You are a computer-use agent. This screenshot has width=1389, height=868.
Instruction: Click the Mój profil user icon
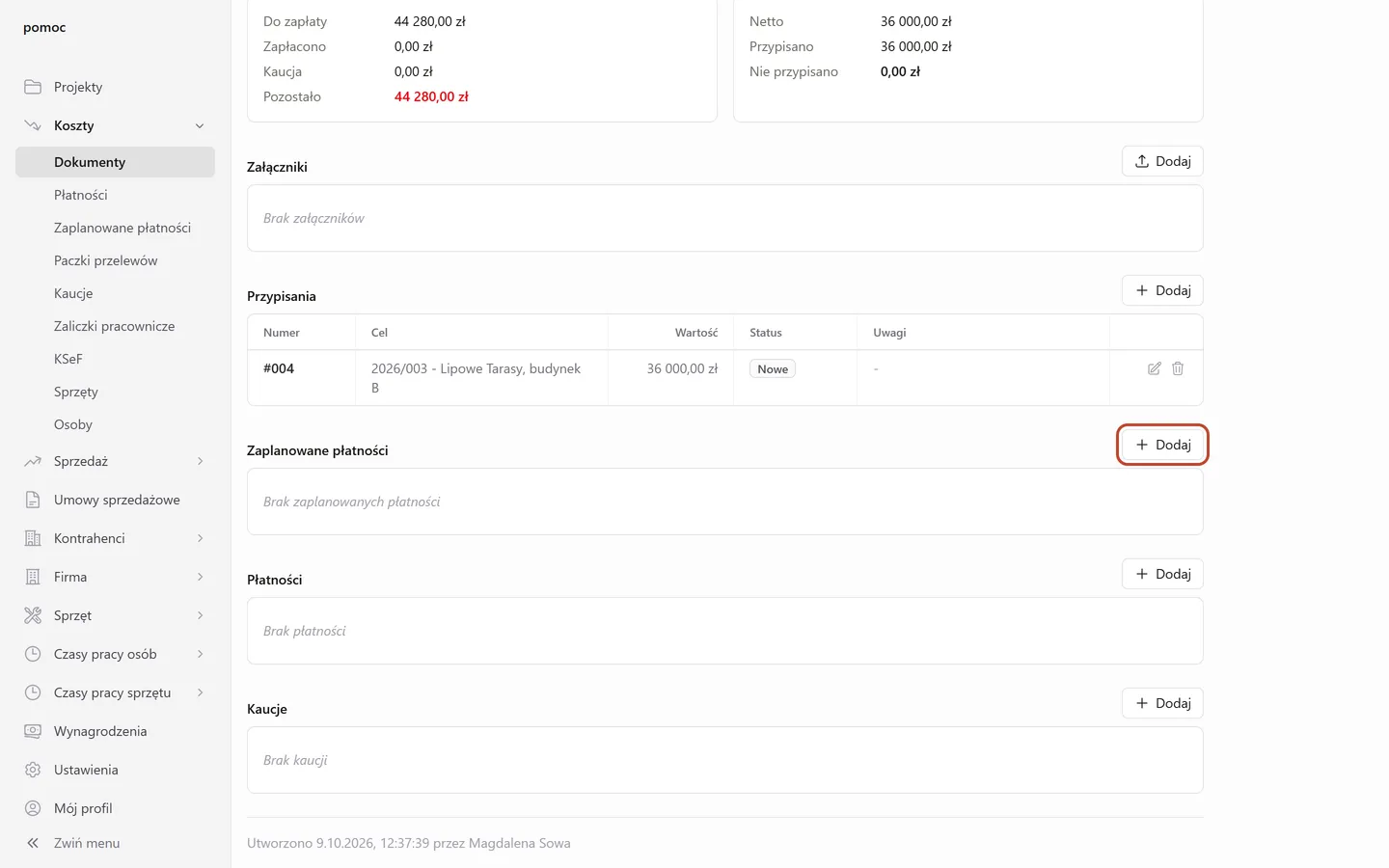33,808
